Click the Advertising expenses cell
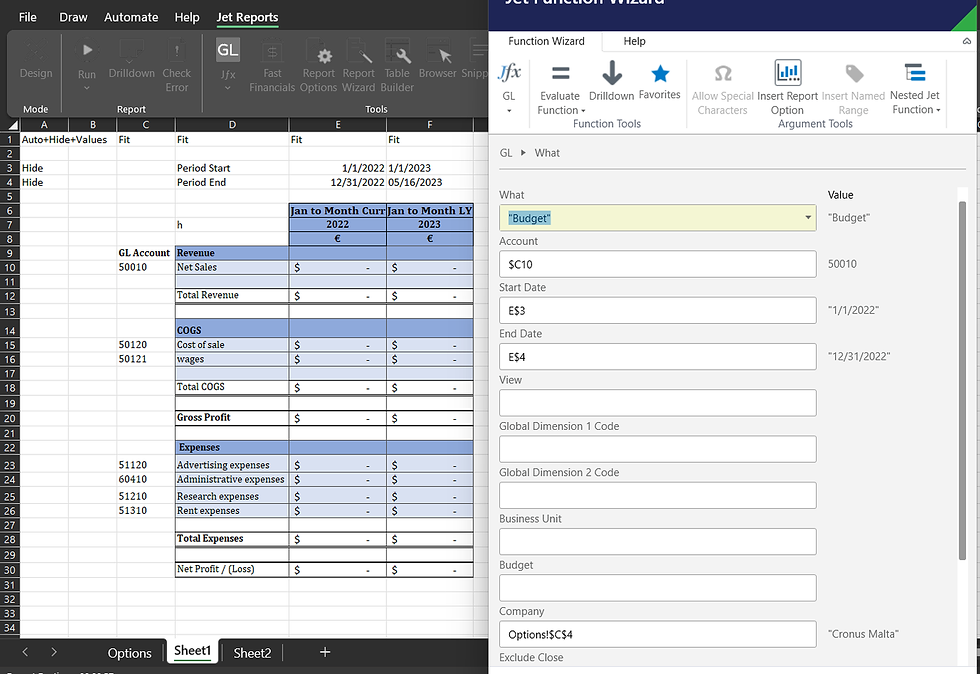 [232, 465]
